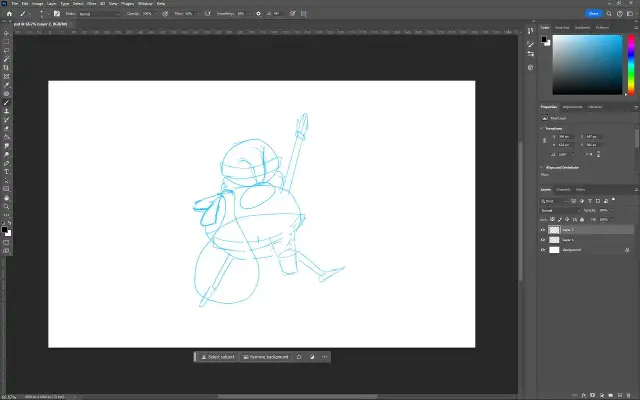The width and height of the screenshot is (640, 400).
Task: Toggle visibility of Layer 1
Action: (x=543, y=239)
